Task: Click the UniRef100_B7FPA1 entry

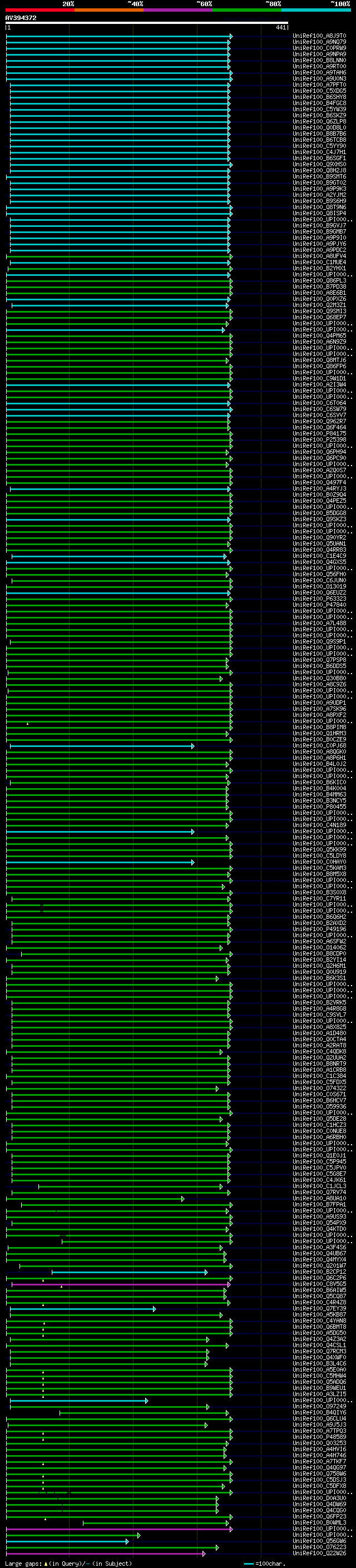Action: (319, 1204)
